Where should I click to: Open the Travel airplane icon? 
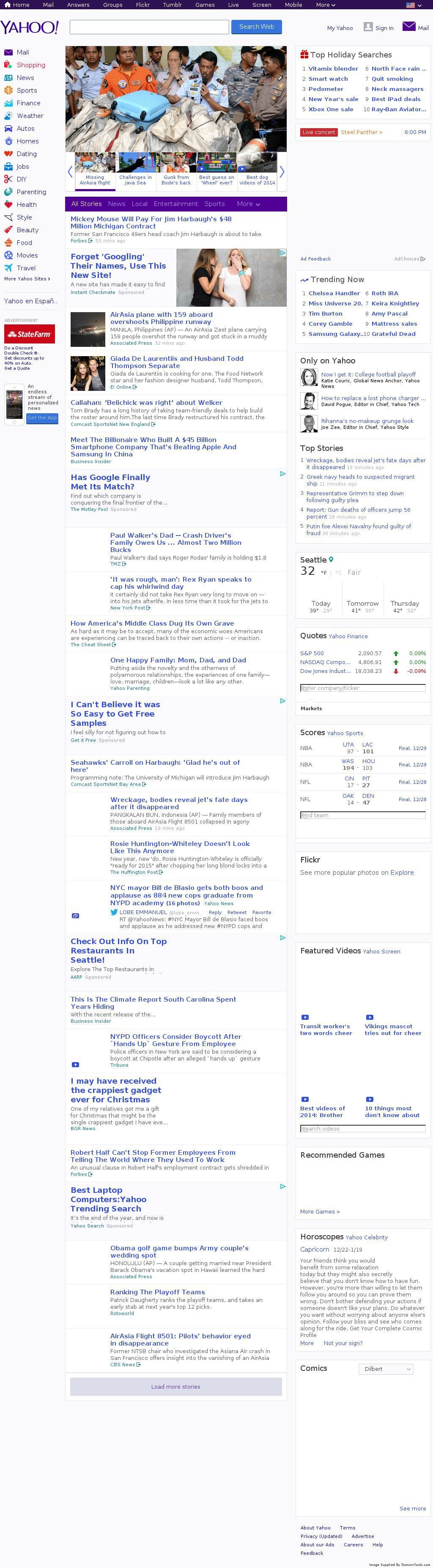coord(8,268)
